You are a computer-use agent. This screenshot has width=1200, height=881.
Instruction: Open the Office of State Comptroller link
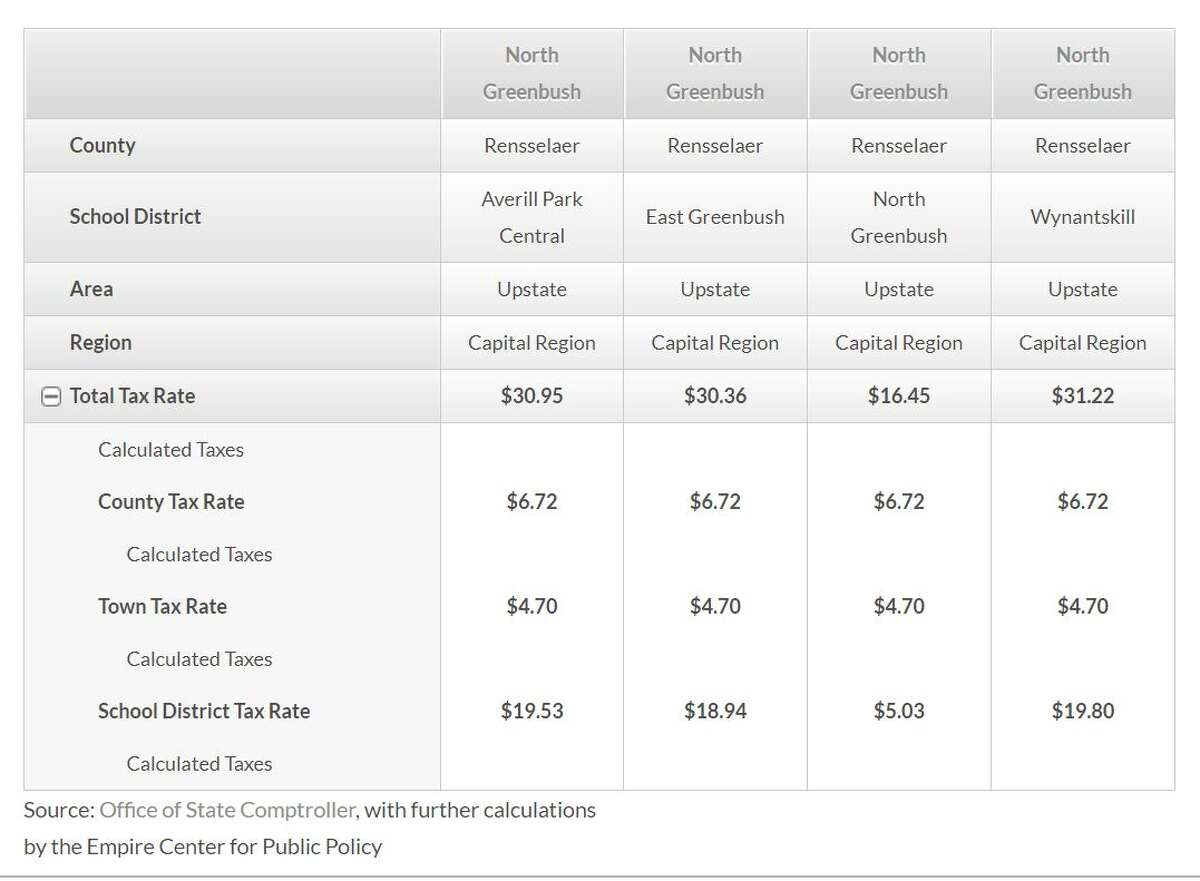coord(226,810)
